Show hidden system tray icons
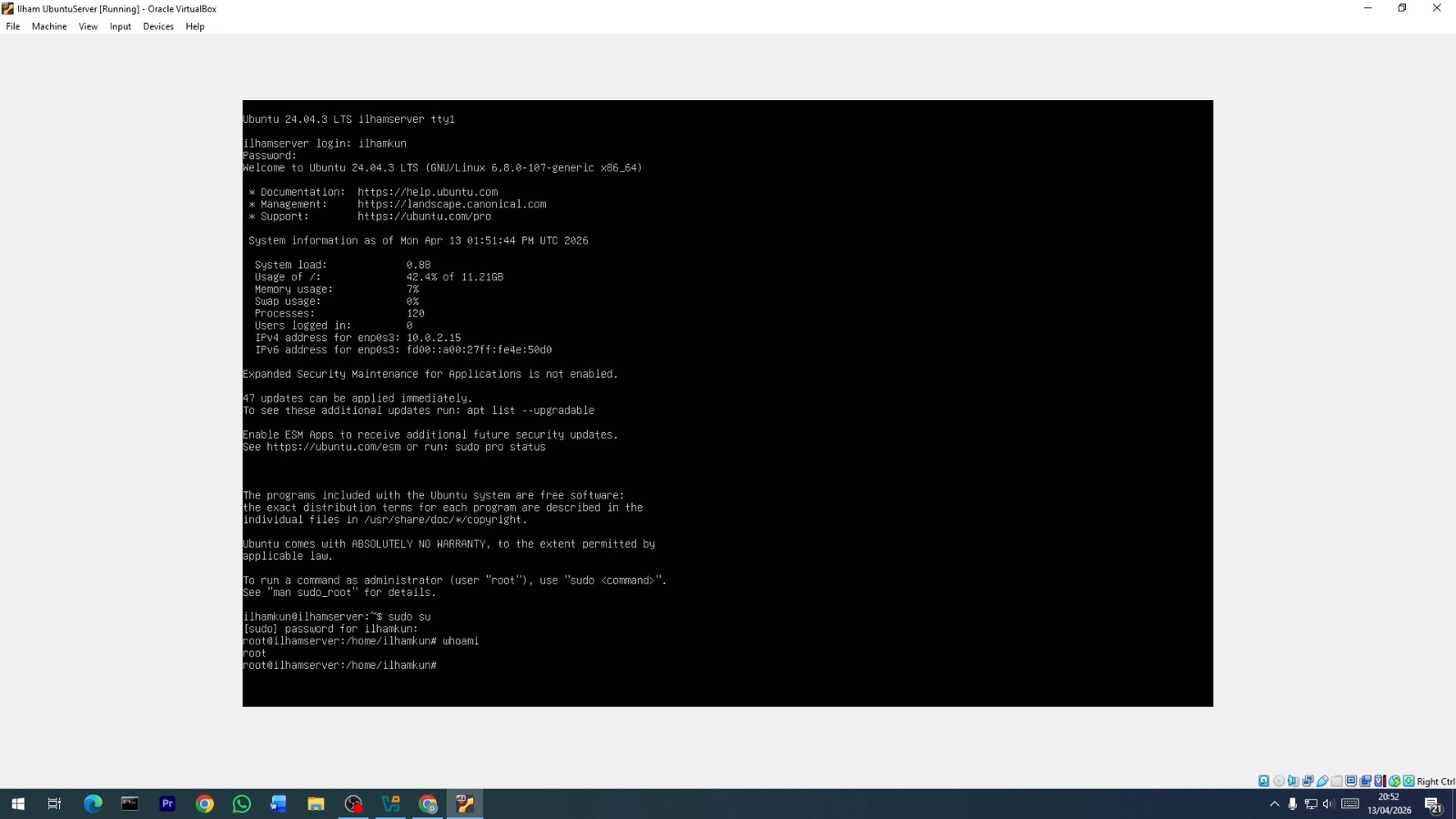Viewport: 1456px width, 819px height. 1275,804
